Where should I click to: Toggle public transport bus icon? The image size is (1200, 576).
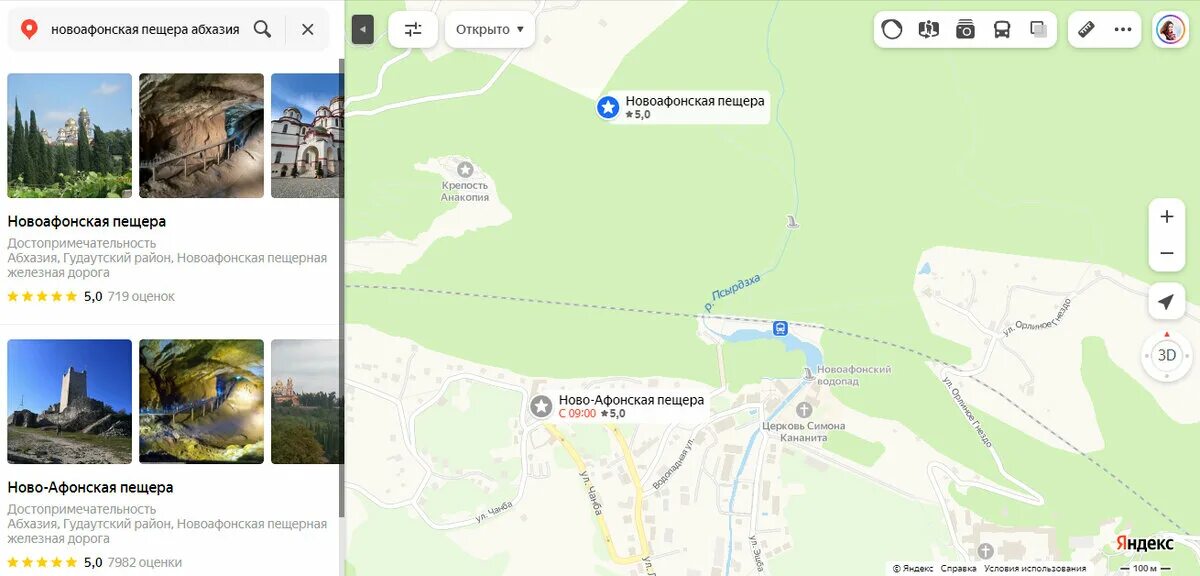pyautogui.click(x=1002, y=29)
